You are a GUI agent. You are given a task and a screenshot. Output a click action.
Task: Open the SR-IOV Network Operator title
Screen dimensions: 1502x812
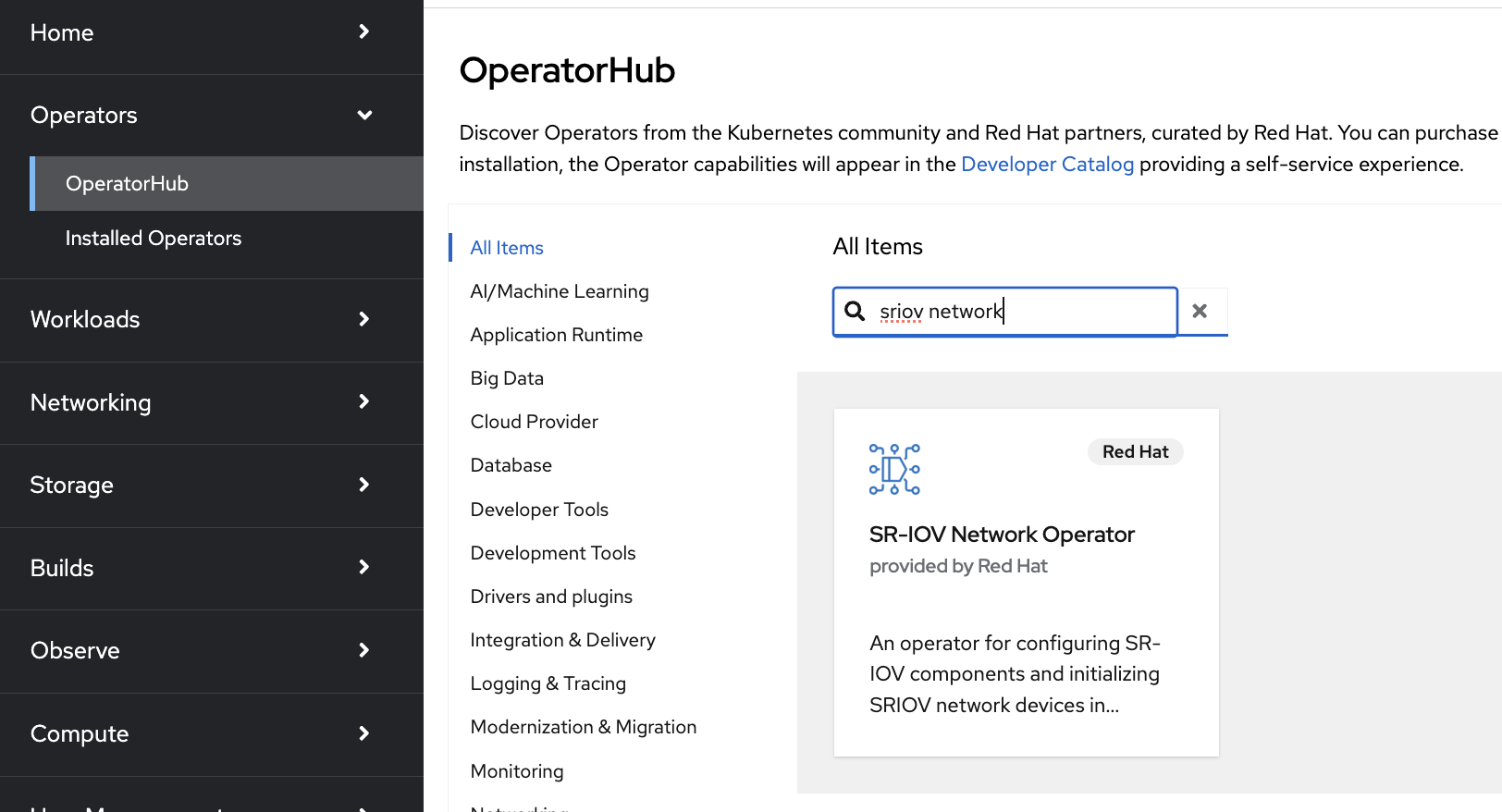(x=1002, y=535)
